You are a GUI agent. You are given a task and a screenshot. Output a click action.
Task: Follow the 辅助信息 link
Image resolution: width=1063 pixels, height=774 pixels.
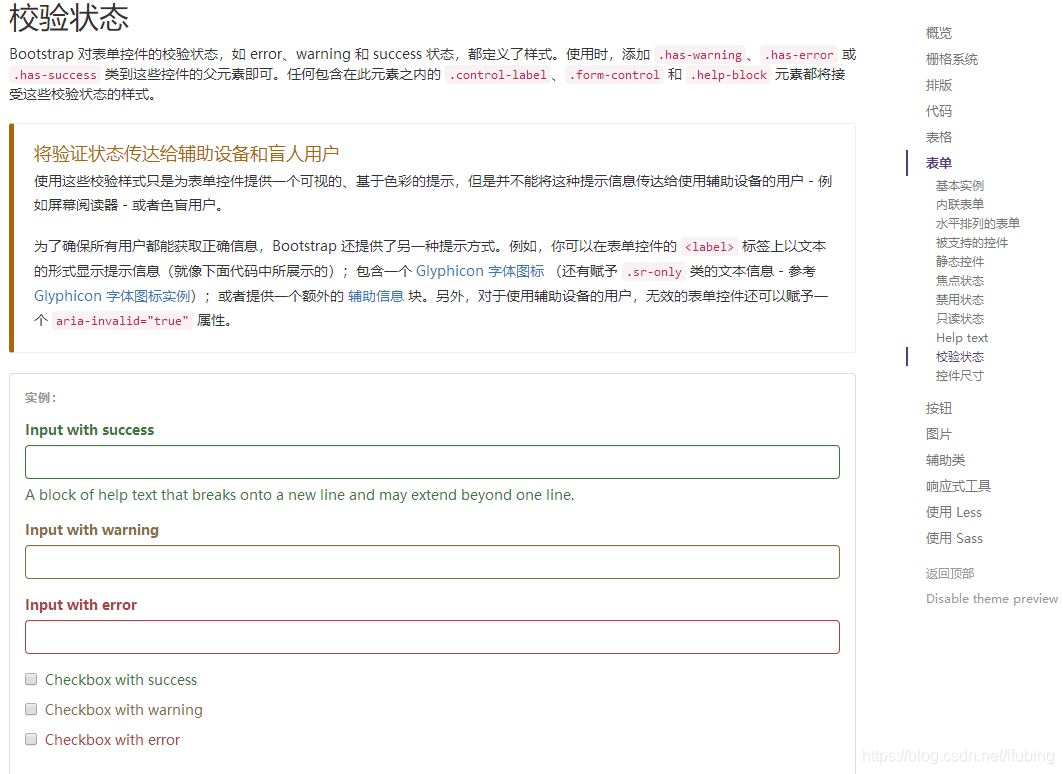point(376,296)
